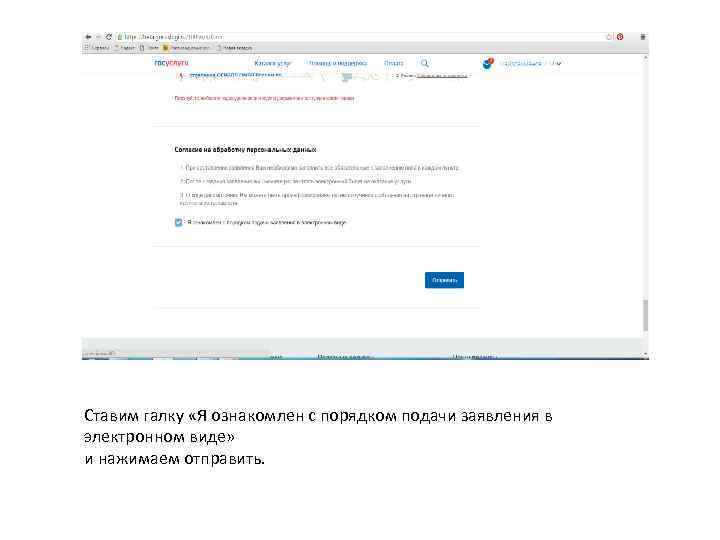Reload the page with the refresh icon
This screenshot has height=540, width=720.
[x=109, y=37]
